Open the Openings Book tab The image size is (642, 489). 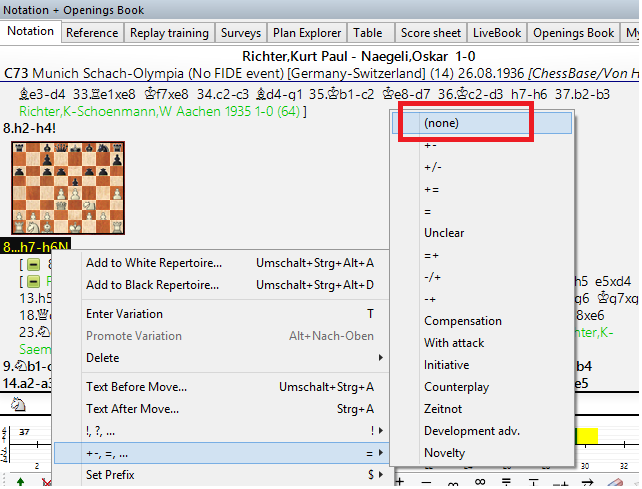(x=573, y=33)
